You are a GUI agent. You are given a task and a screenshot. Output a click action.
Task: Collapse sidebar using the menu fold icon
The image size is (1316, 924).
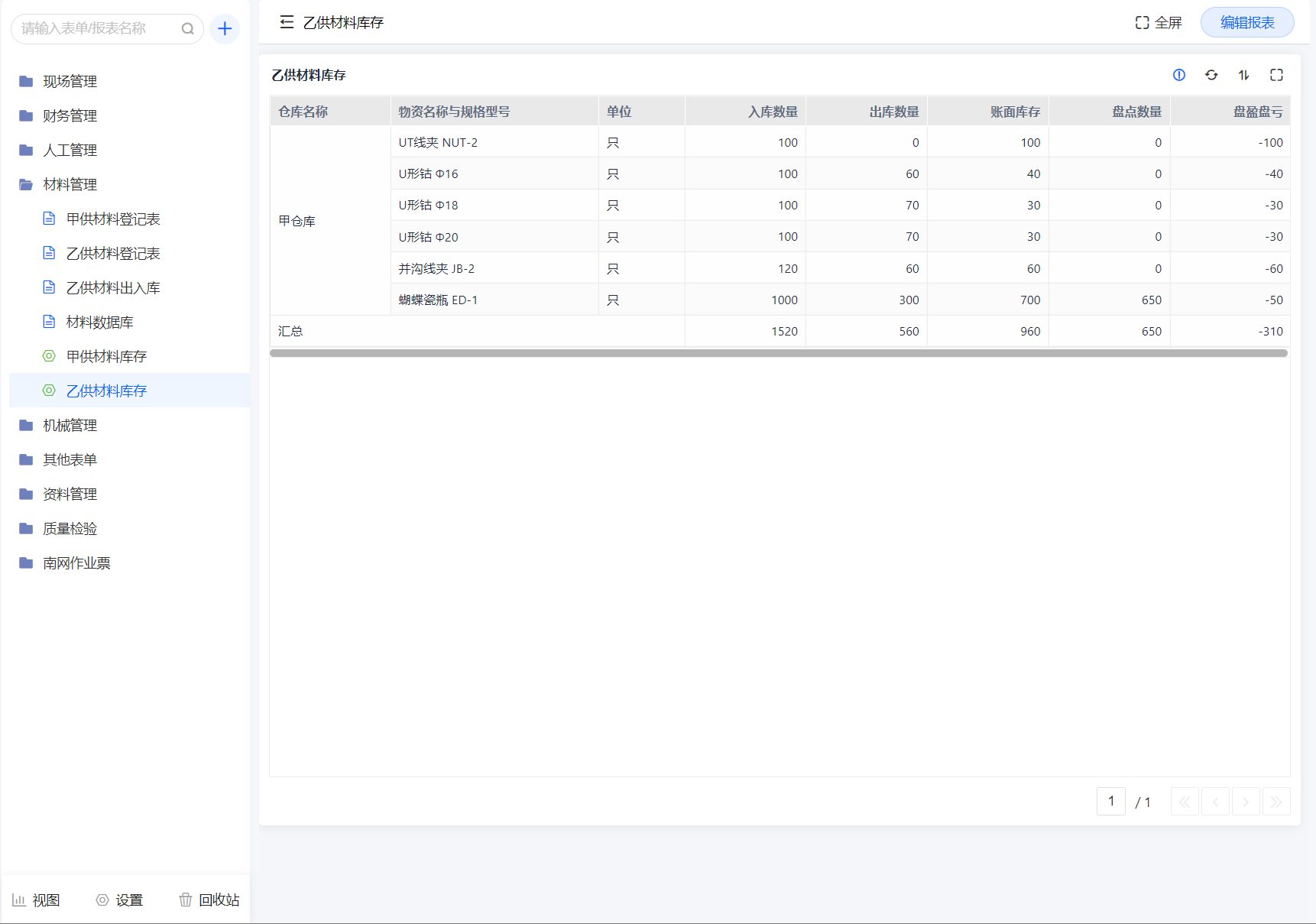(287, 22)
